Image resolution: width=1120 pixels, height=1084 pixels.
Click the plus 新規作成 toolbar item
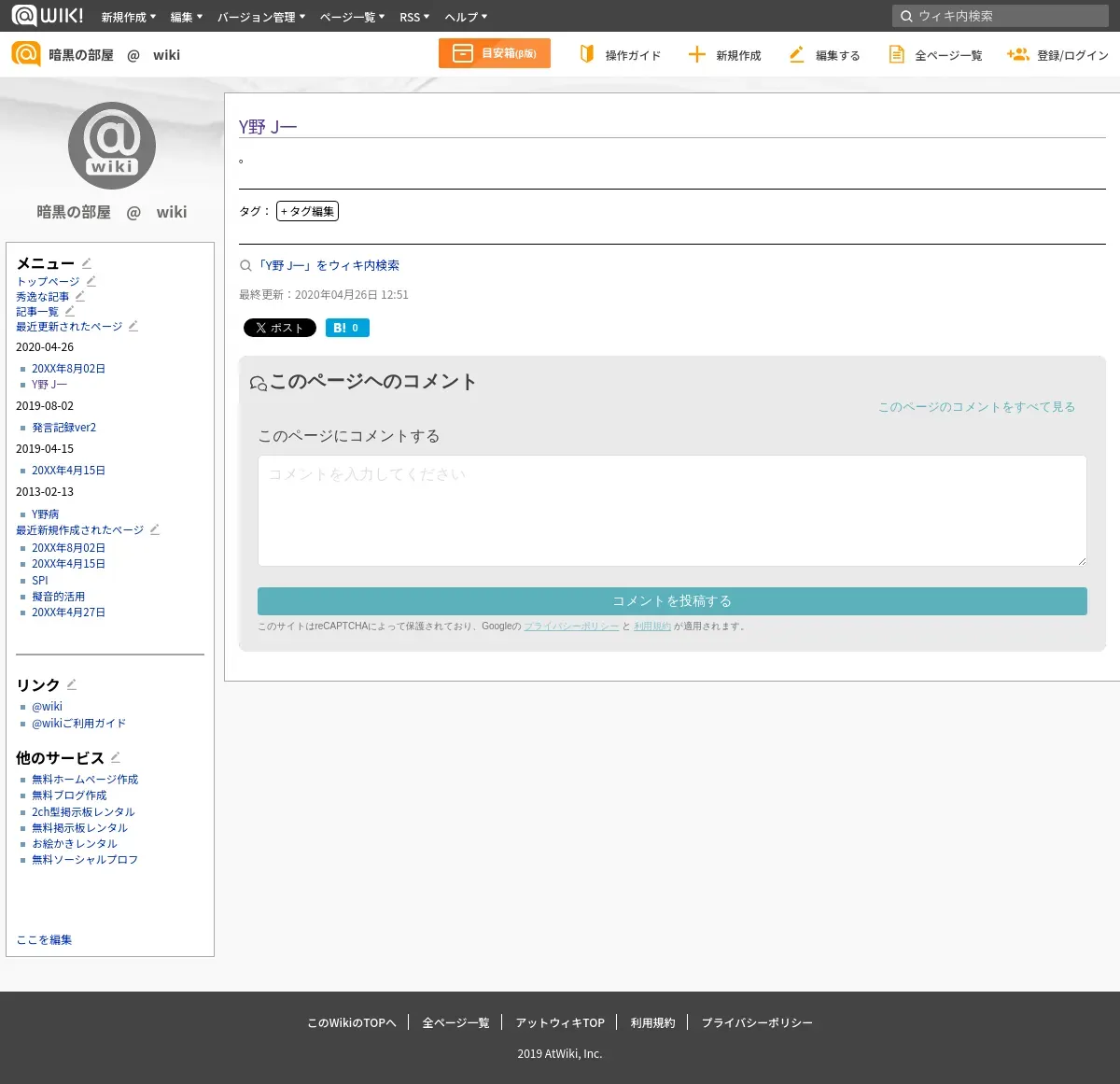pos(724,55)
